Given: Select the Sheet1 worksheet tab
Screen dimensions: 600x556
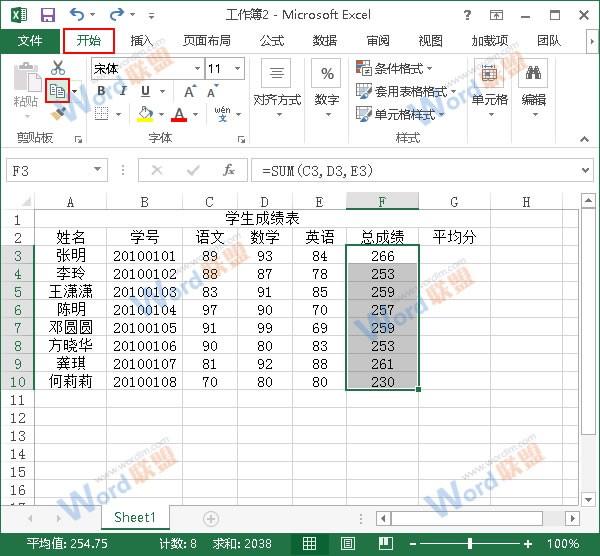Looking at the screenshot, I should pos(135,518).
